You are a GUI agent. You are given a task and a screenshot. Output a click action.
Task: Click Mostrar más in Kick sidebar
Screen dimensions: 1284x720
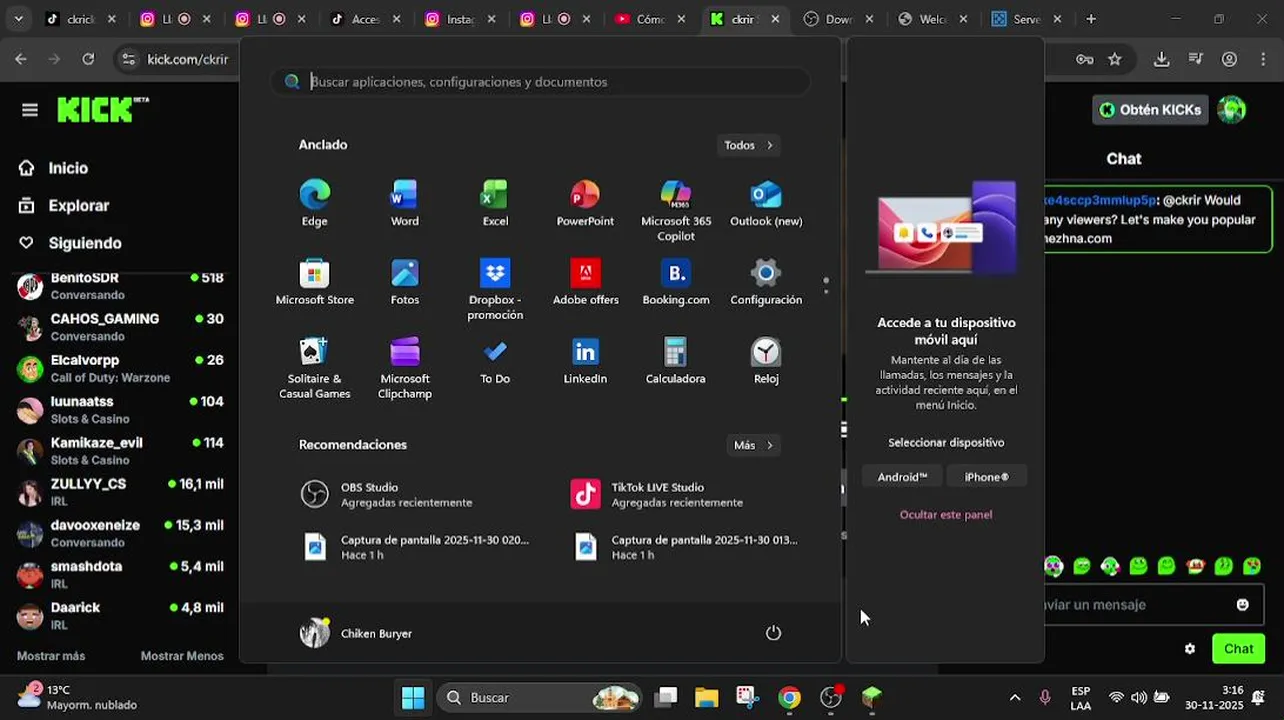tap(51, 656)
